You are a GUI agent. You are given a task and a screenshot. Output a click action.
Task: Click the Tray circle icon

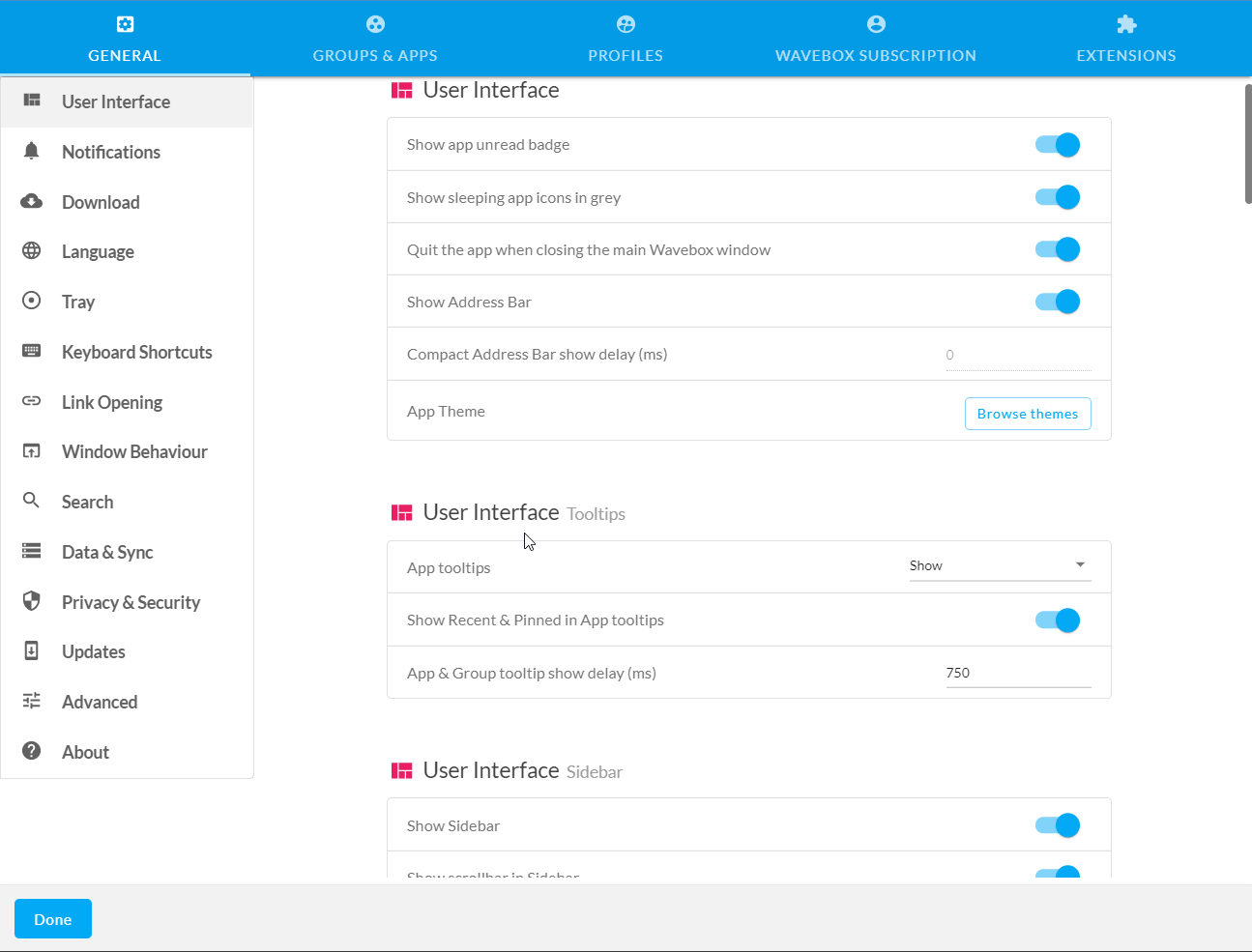click(x=32, y=301)
